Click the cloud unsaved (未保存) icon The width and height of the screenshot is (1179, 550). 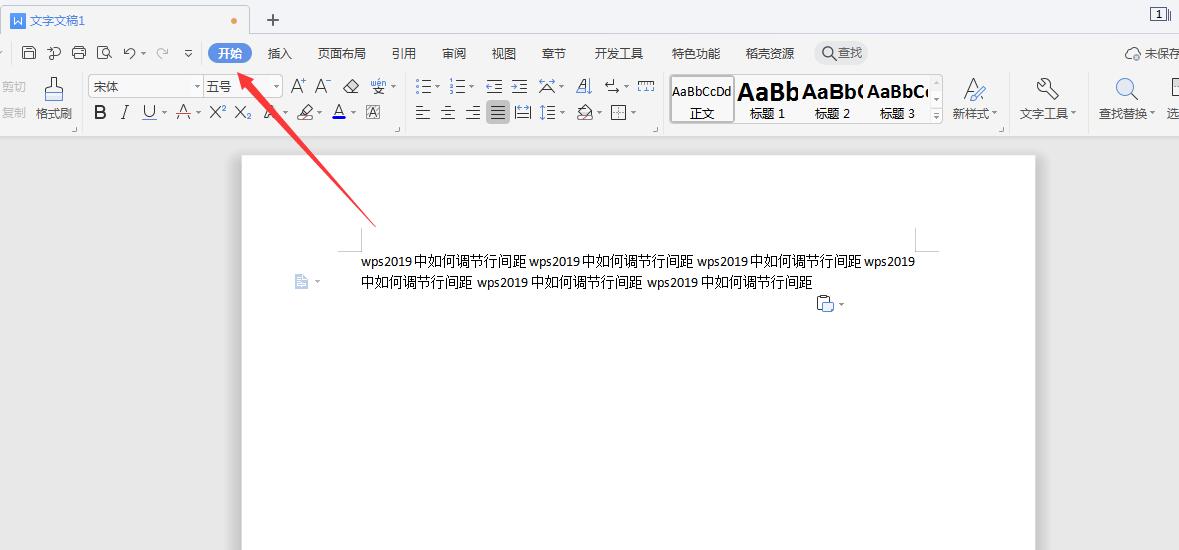click(1132, 53)
